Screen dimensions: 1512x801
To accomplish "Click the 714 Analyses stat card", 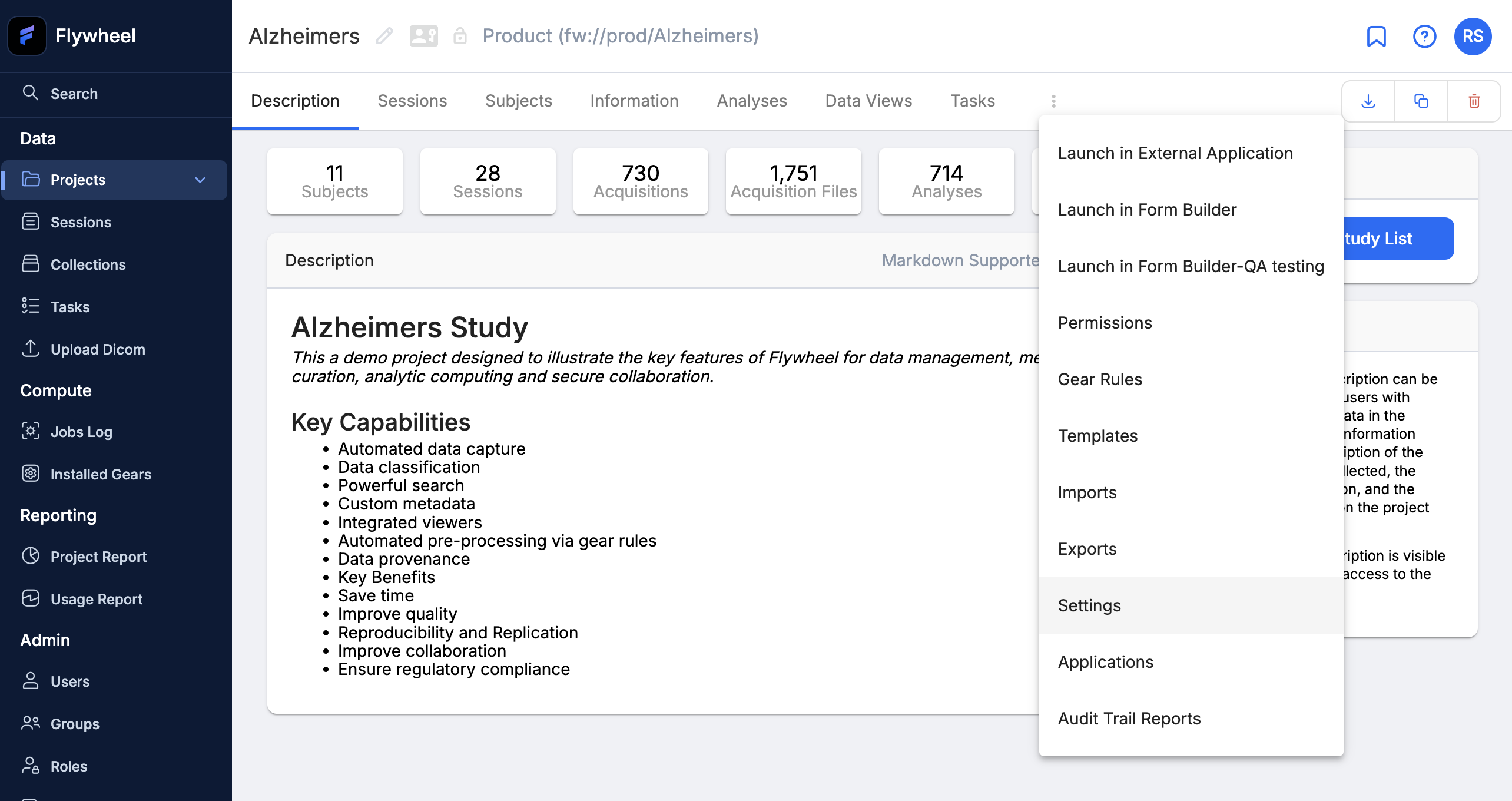I will (947, 181).
